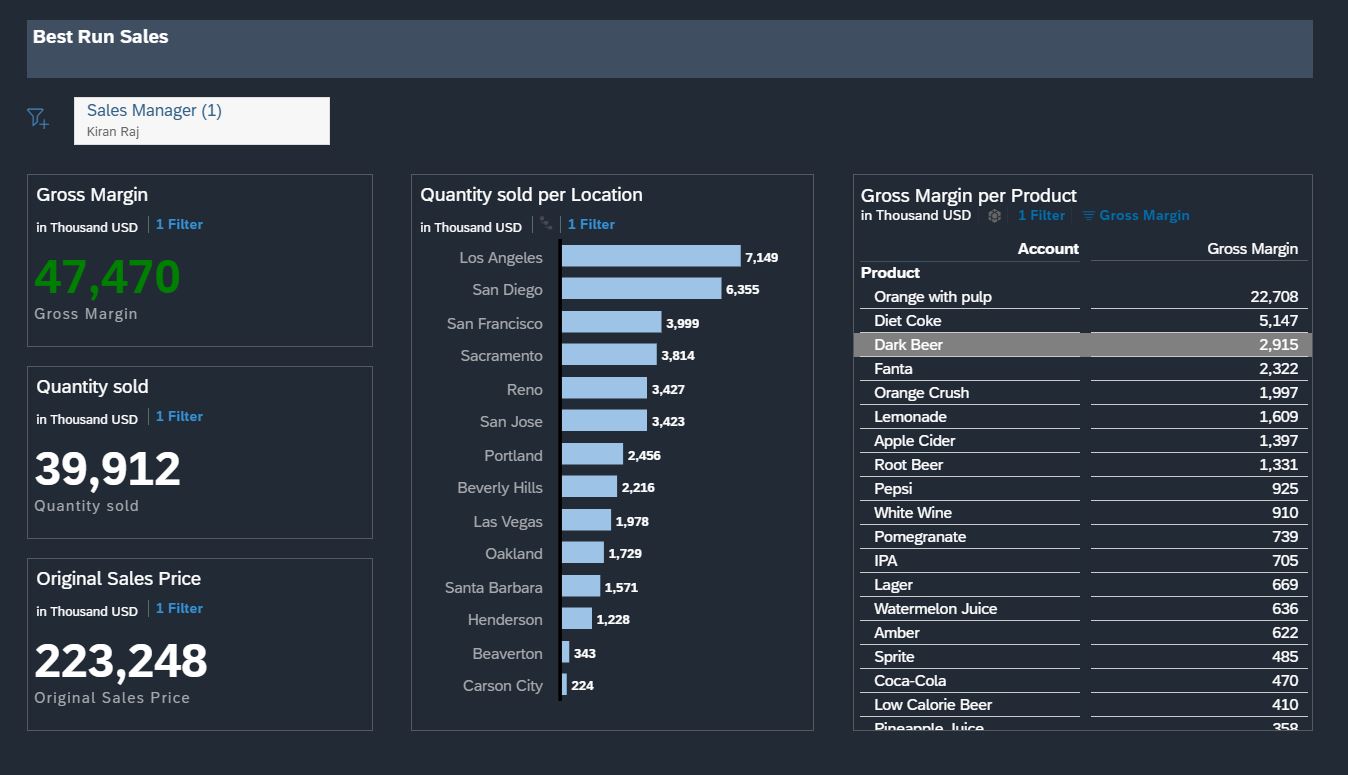Screen dimensions: 1348x775
Task: Click the hexagon drill-state icon on Gross Margin table
Action: pos(995,215)
